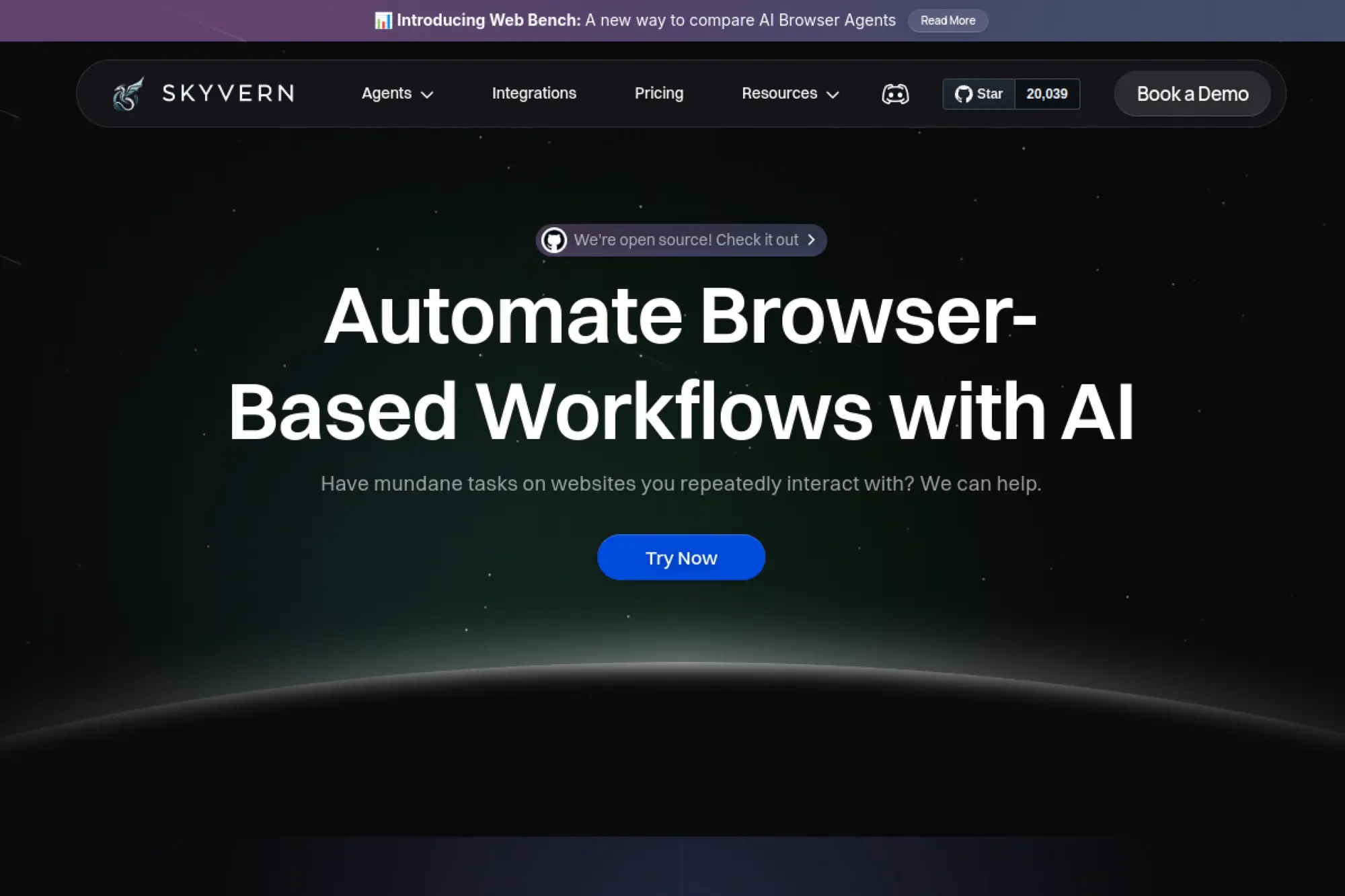
Task: Click the right arrow chevron in the open source pill
Action: click(x=811, y=240)
